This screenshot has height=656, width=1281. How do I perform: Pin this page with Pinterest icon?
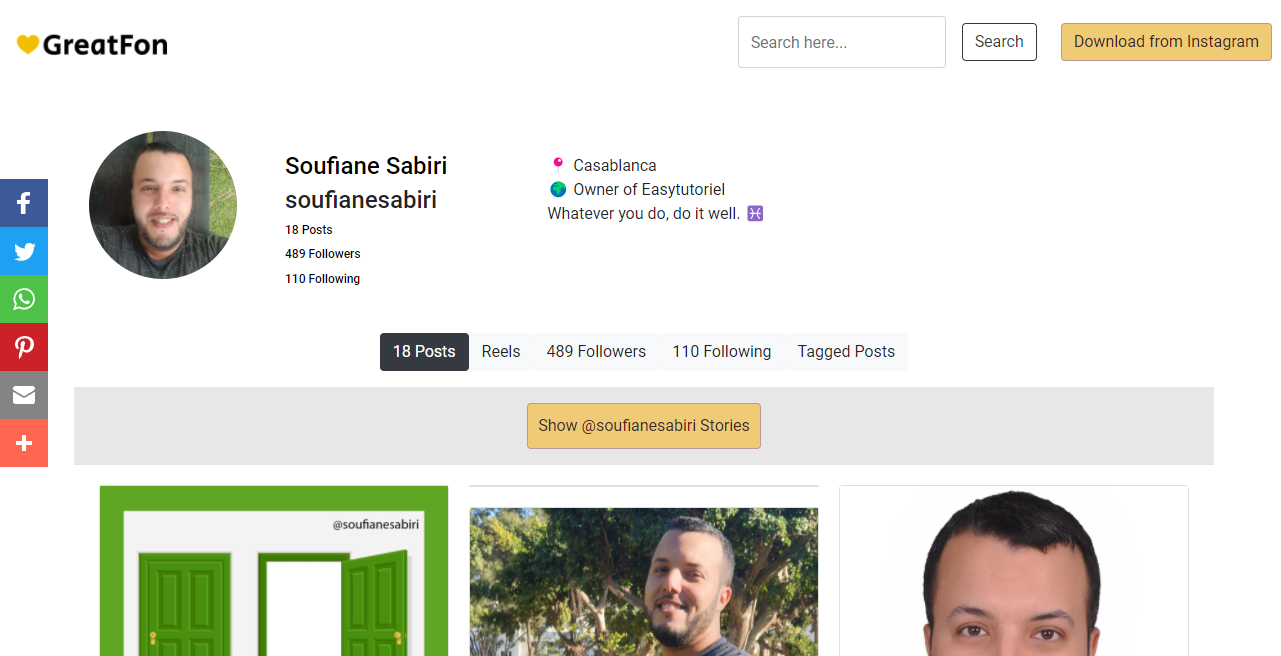(24, 347)
